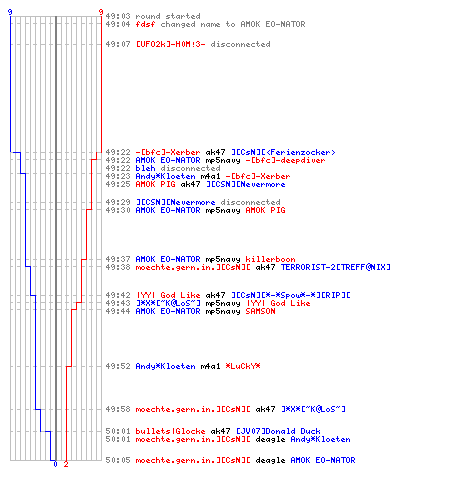
Task: Click killerboon victim at 49:37
Action: (x=270, y=259)
